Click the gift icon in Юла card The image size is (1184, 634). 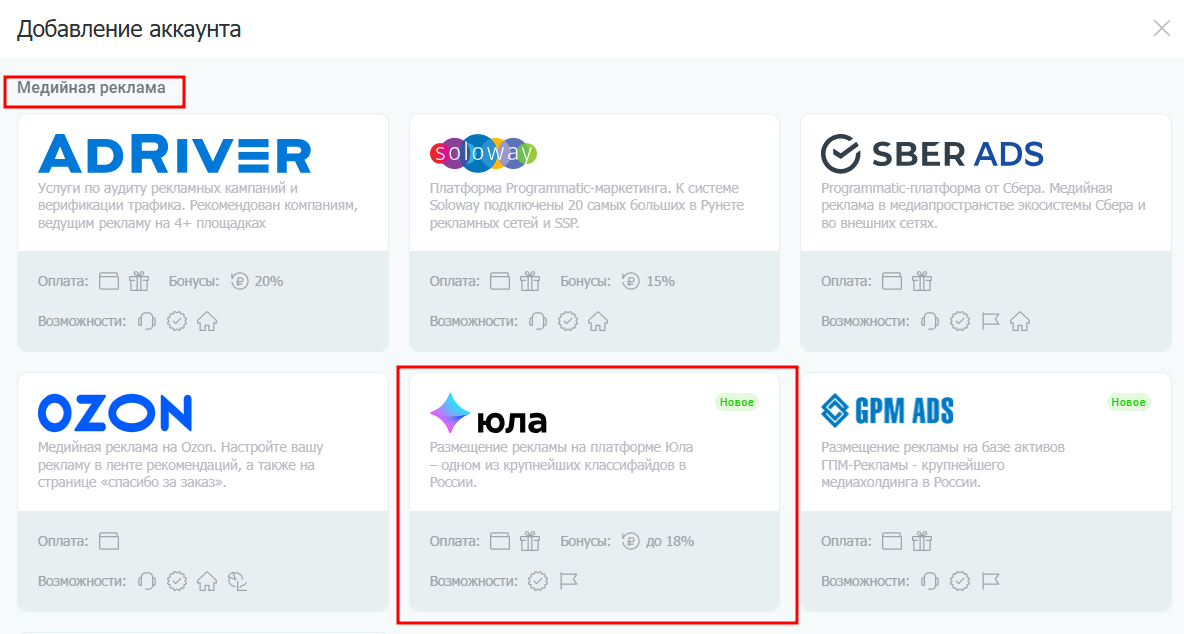click(x=530, y=541)
